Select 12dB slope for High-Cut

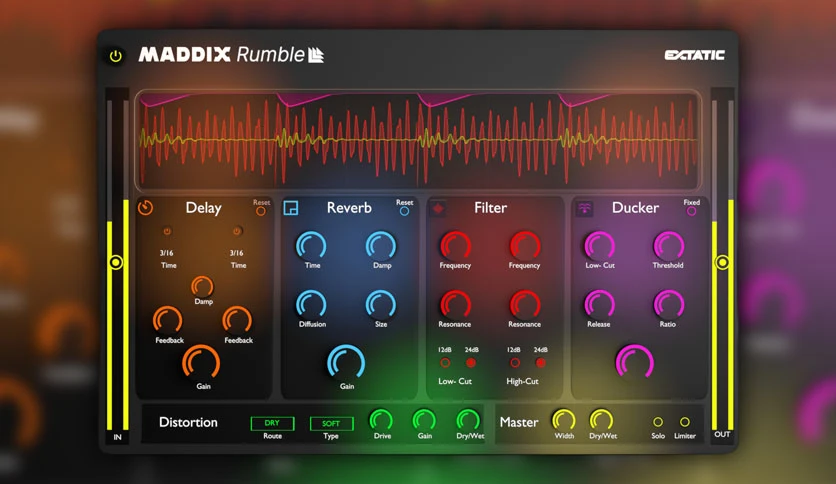[515, 363]
